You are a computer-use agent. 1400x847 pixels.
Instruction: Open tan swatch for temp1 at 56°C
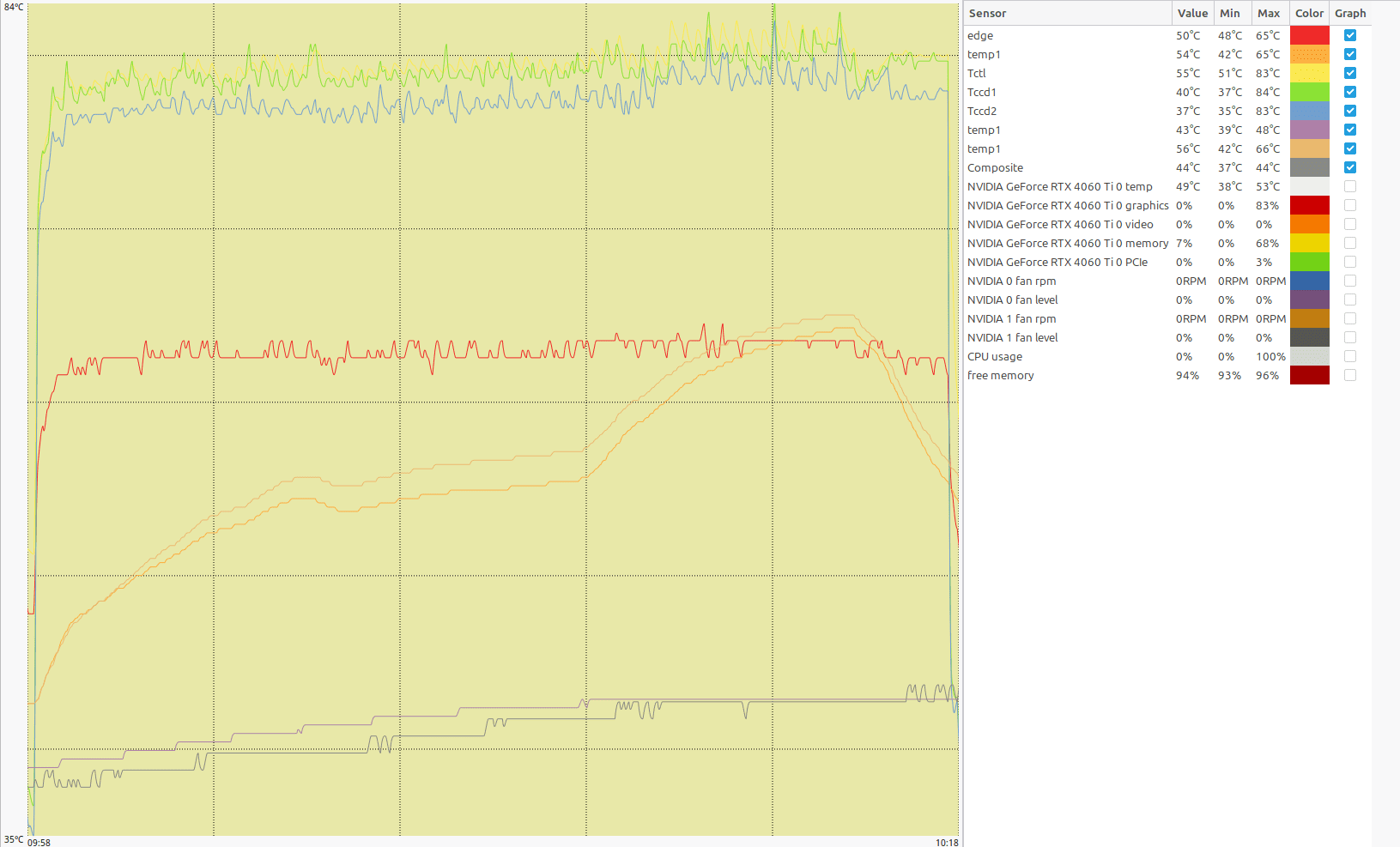[1309, 148]
